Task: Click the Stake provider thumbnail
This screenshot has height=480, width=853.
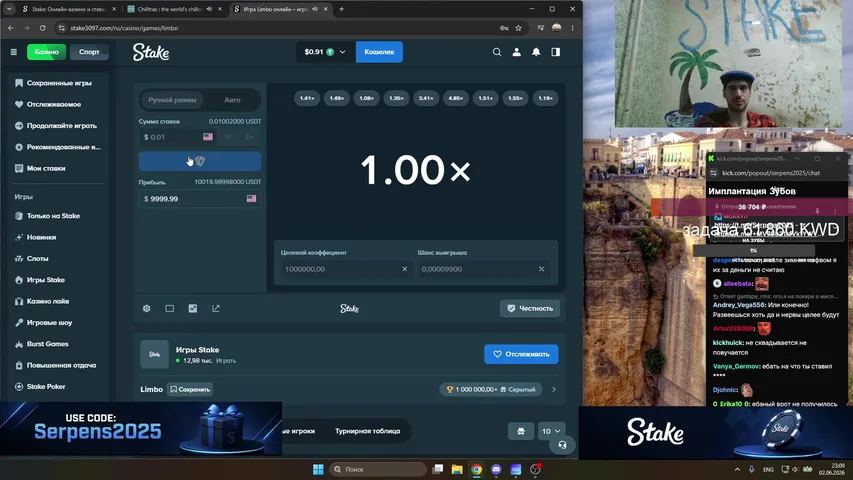Action: (154, 354)
